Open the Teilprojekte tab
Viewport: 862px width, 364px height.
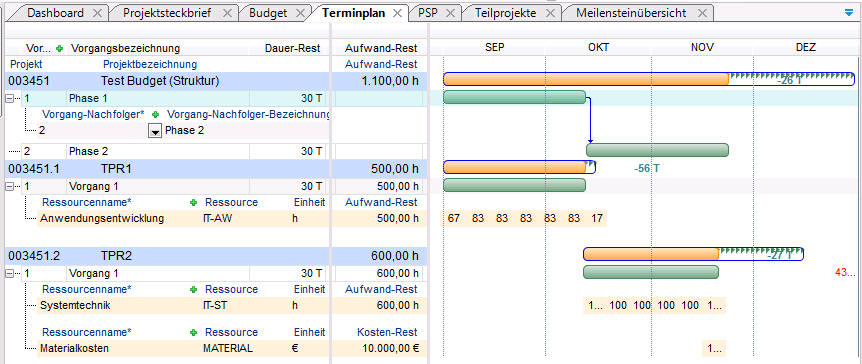(x=506, y=13)
